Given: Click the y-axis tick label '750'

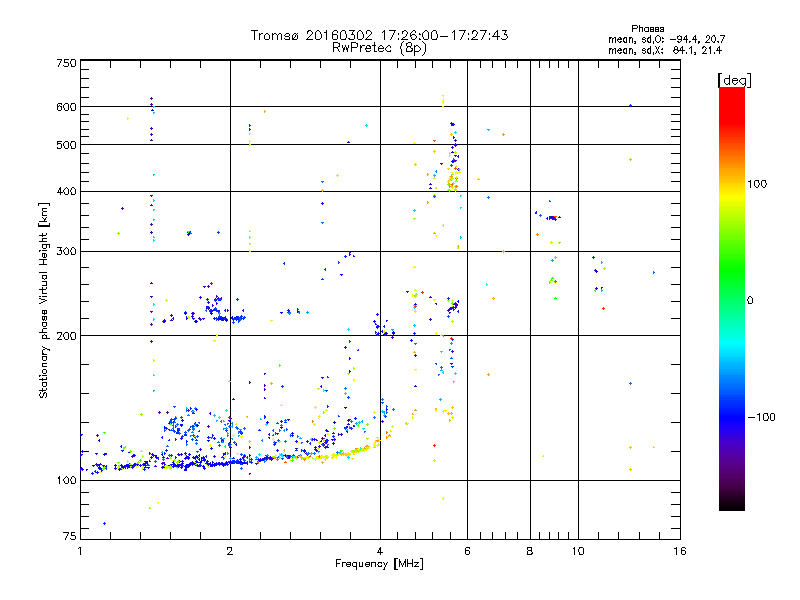Looking at the screenshot, I should pyautogui.click(x=66, y=63).
